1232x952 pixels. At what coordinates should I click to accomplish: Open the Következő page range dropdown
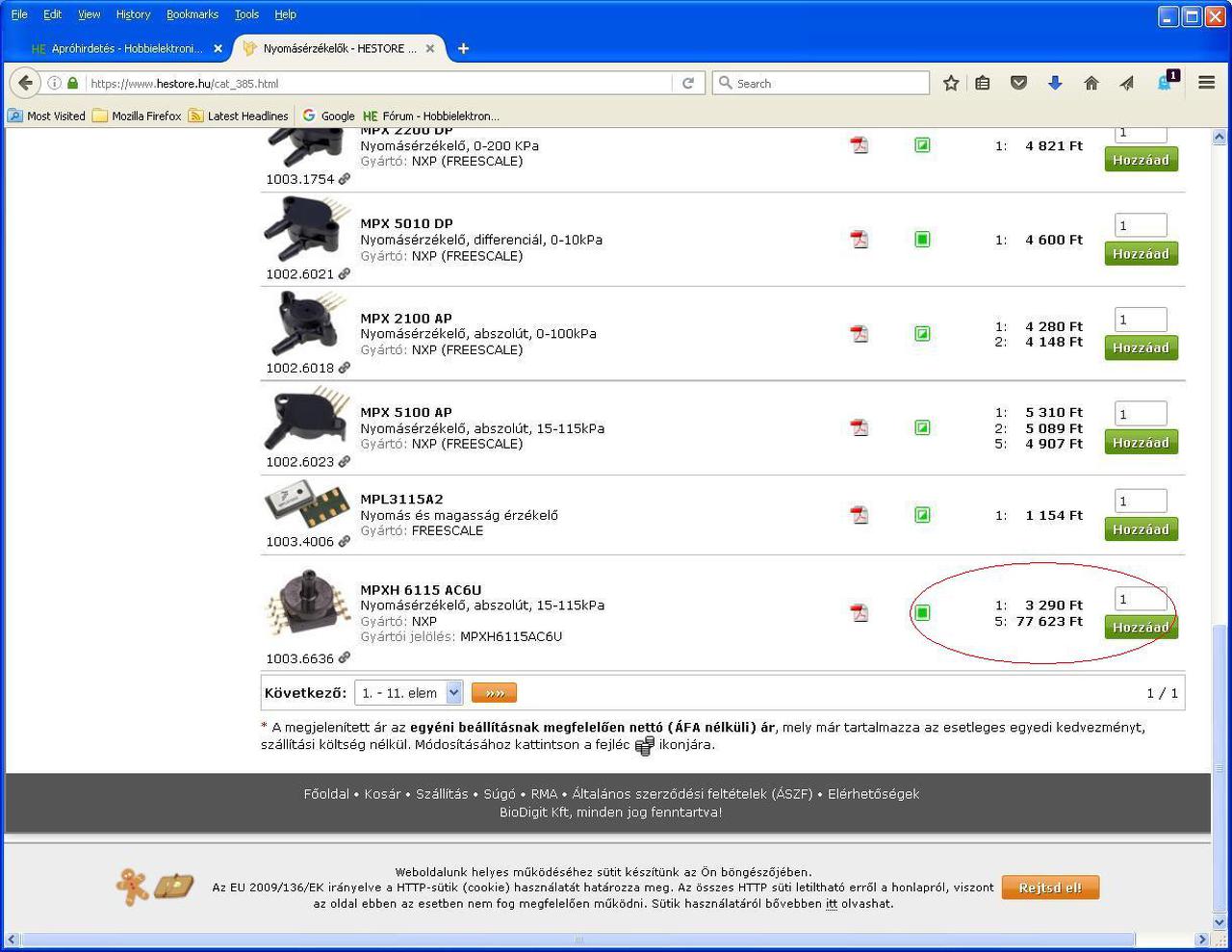point(409,693)
